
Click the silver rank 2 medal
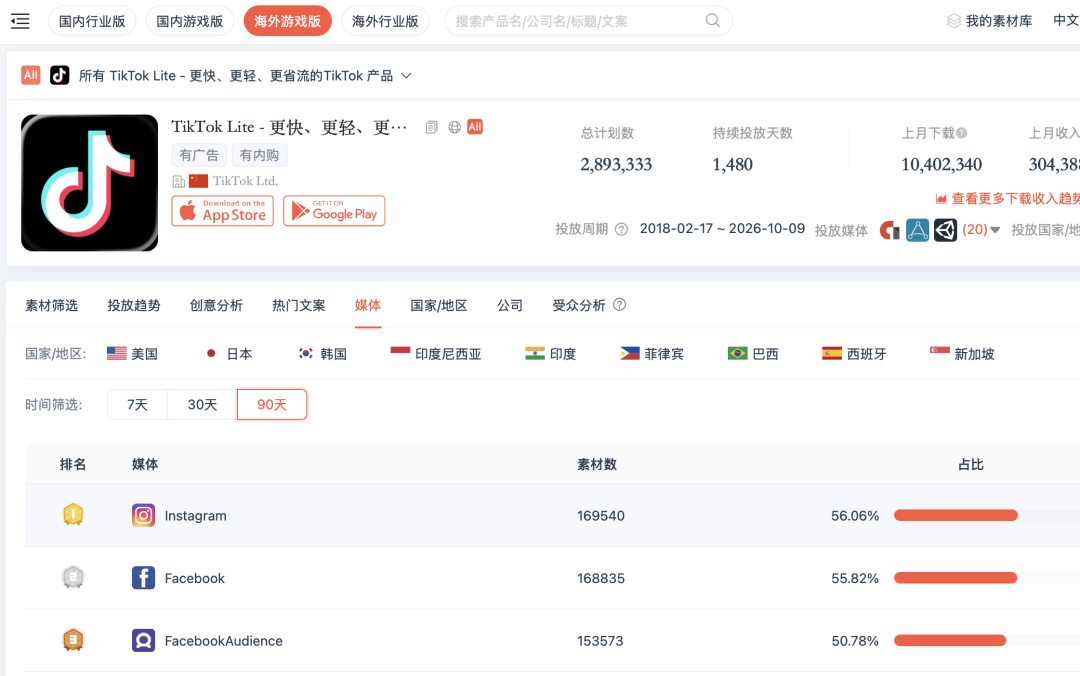click(x=73, y=577)
